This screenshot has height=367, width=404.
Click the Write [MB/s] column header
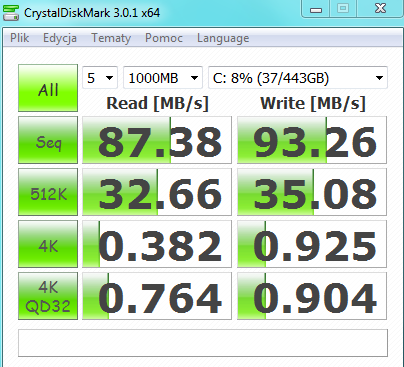pos(313,103)
